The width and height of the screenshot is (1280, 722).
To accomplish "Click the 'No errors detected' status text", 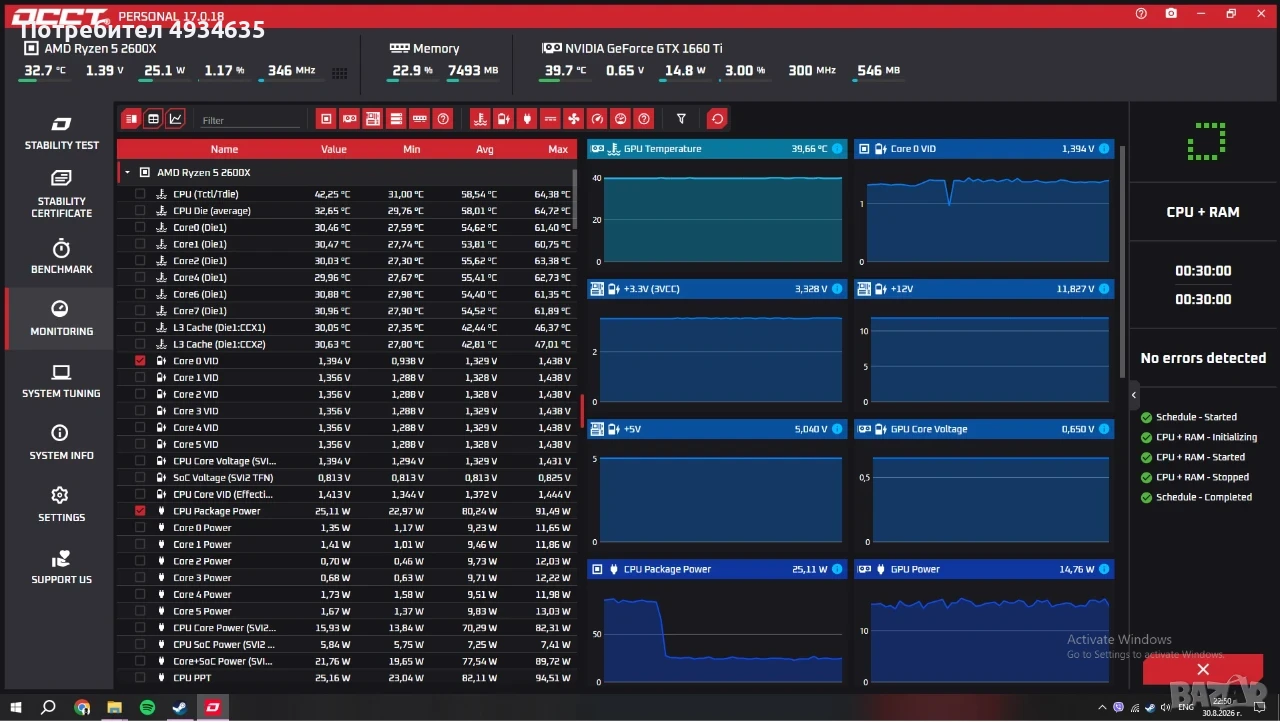I will (x=1203, y=358).
